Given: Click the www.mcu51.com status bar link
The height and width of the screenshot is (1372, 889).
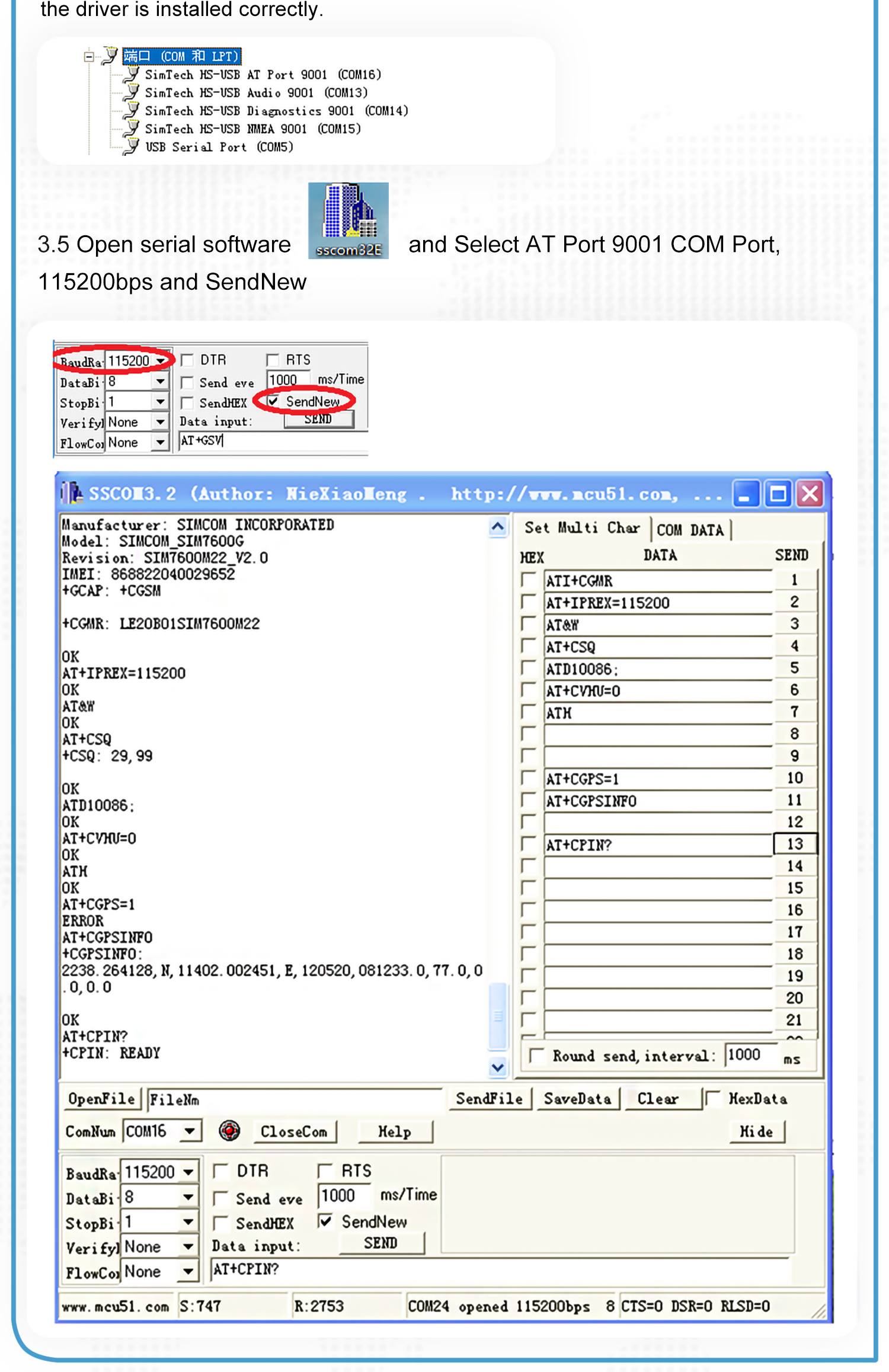Looking at the screenshot, I should coord(116,1306).
